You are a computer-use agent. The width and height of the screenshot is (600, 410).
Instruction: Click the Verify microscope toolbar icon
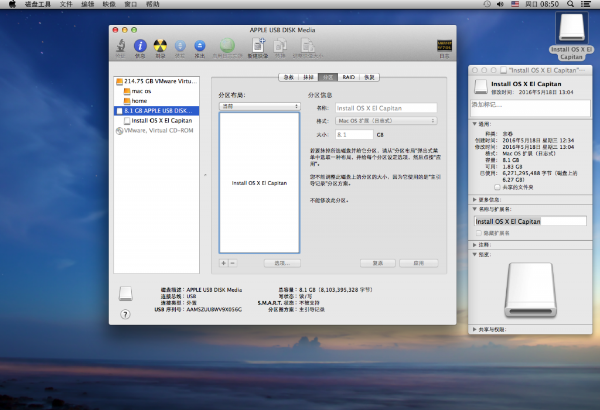[121, 46]
